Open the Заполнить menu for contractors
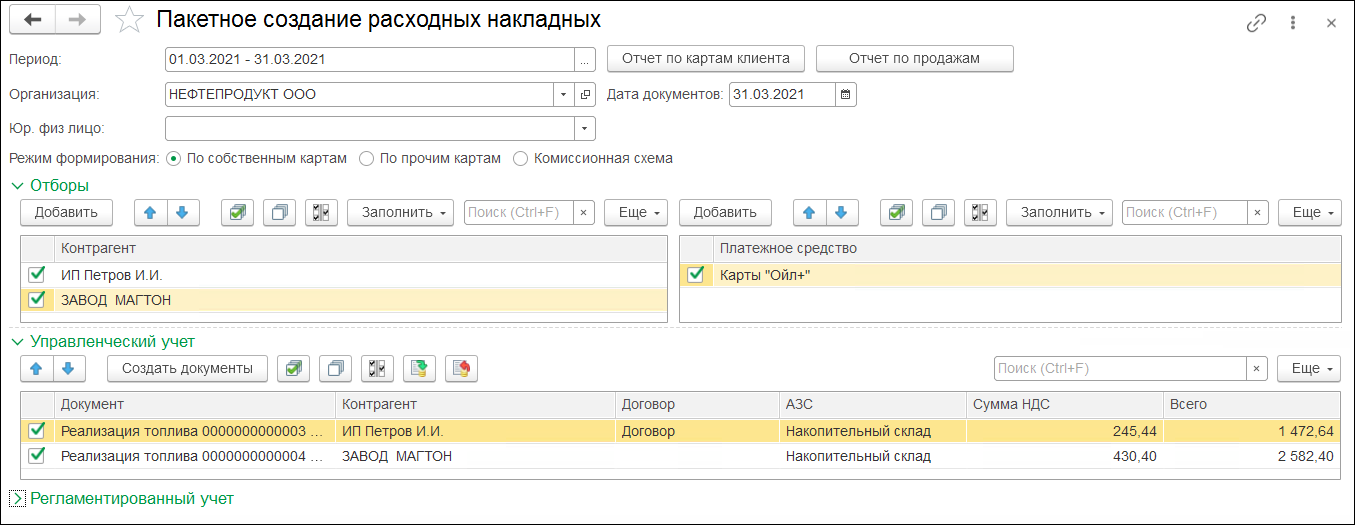The image size is (1355, 525). coord(400,212)
